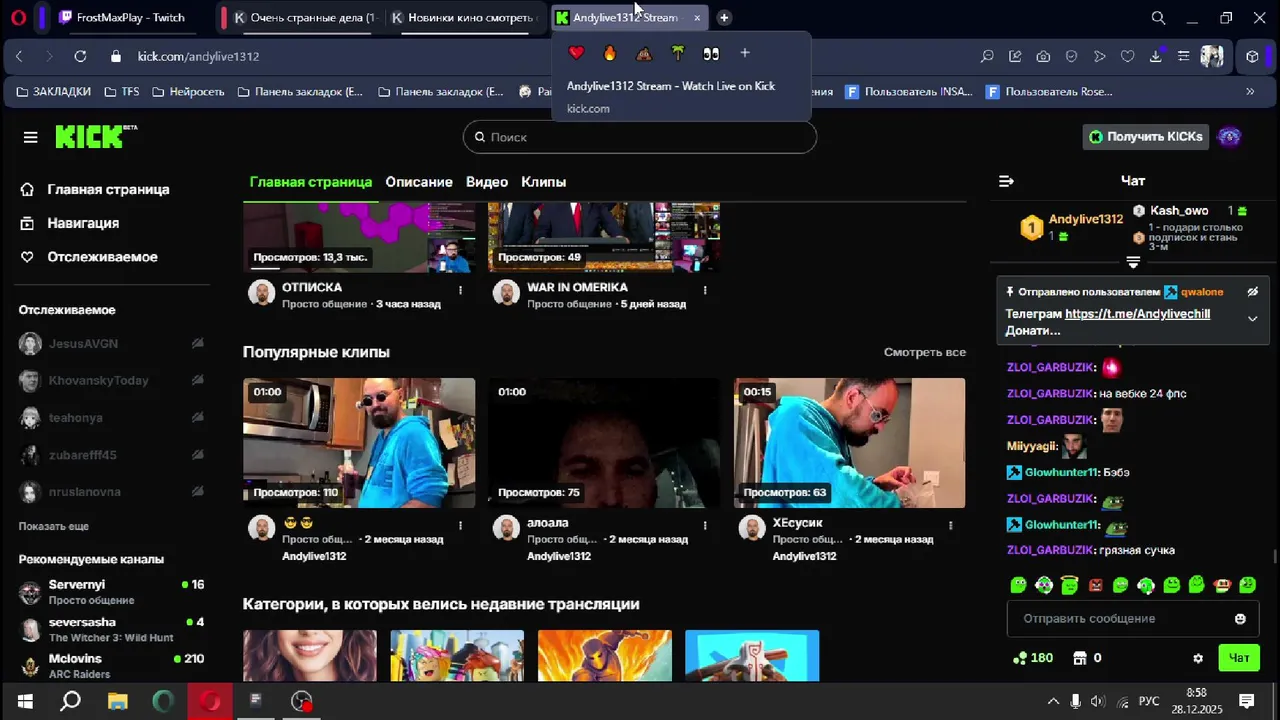This screenshot has height=720, width=1280.
Task: Click the Kick search field Поиск
Action: point(640,137)
